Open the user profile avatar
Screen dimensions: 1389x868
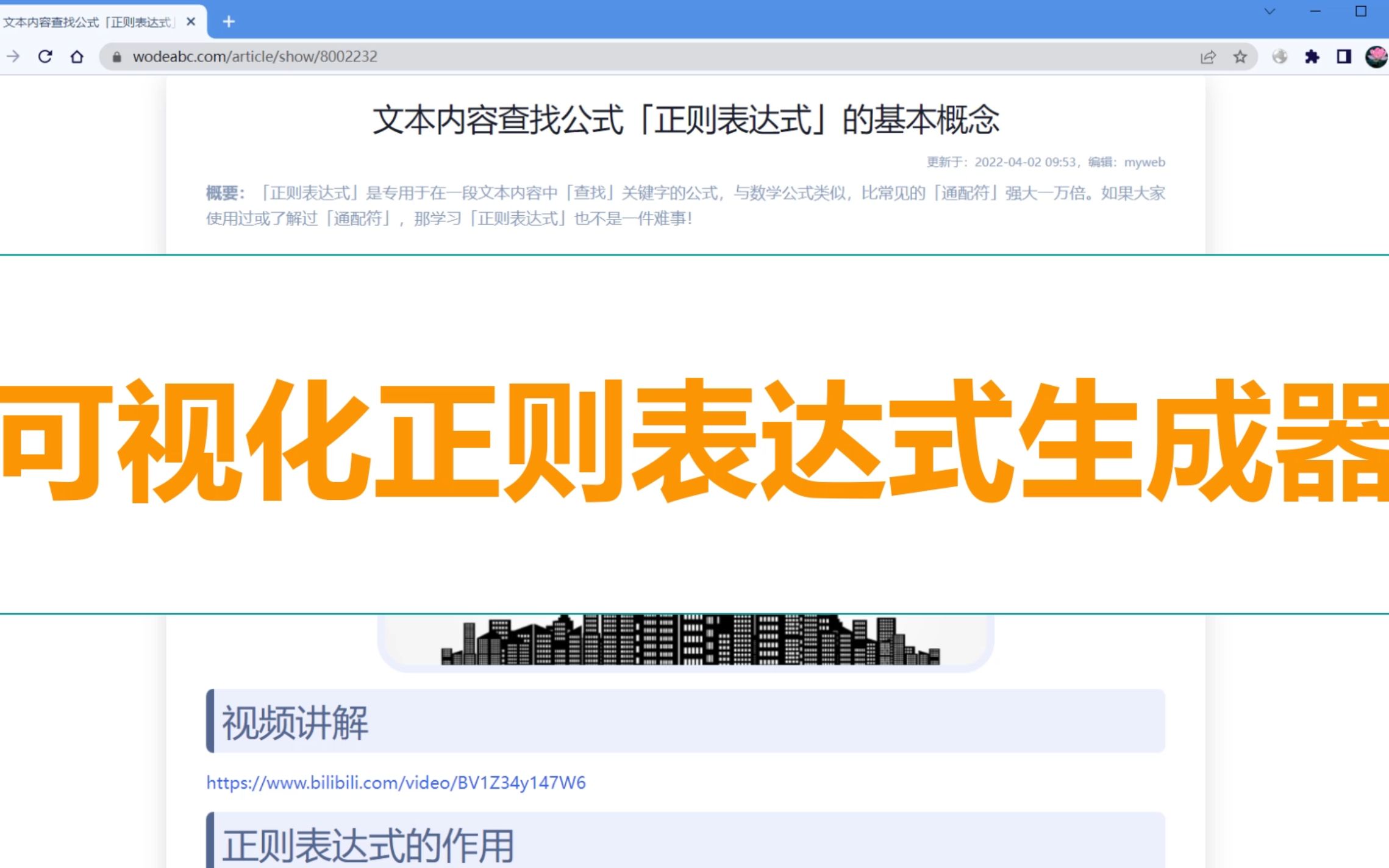(x=1376, y=57)
